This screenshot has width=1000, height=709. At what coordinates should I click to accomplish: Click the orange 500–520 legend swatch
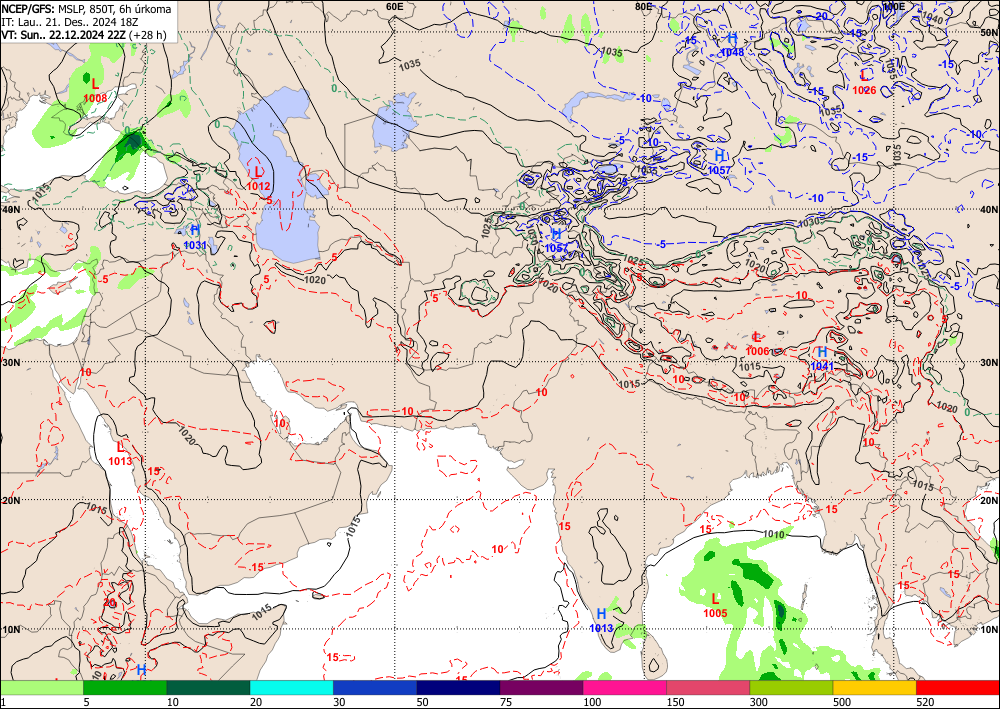click(x=874, y=688)
